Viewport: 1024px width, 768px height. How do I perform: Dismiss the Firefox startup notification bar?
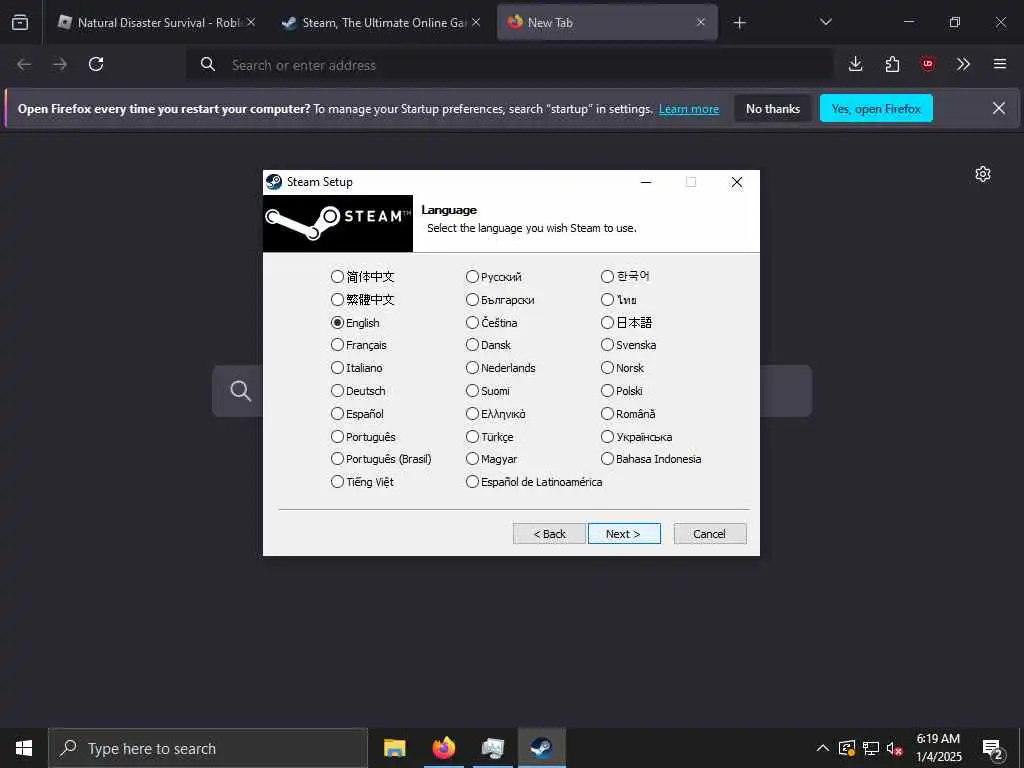(x=999, y=108)
